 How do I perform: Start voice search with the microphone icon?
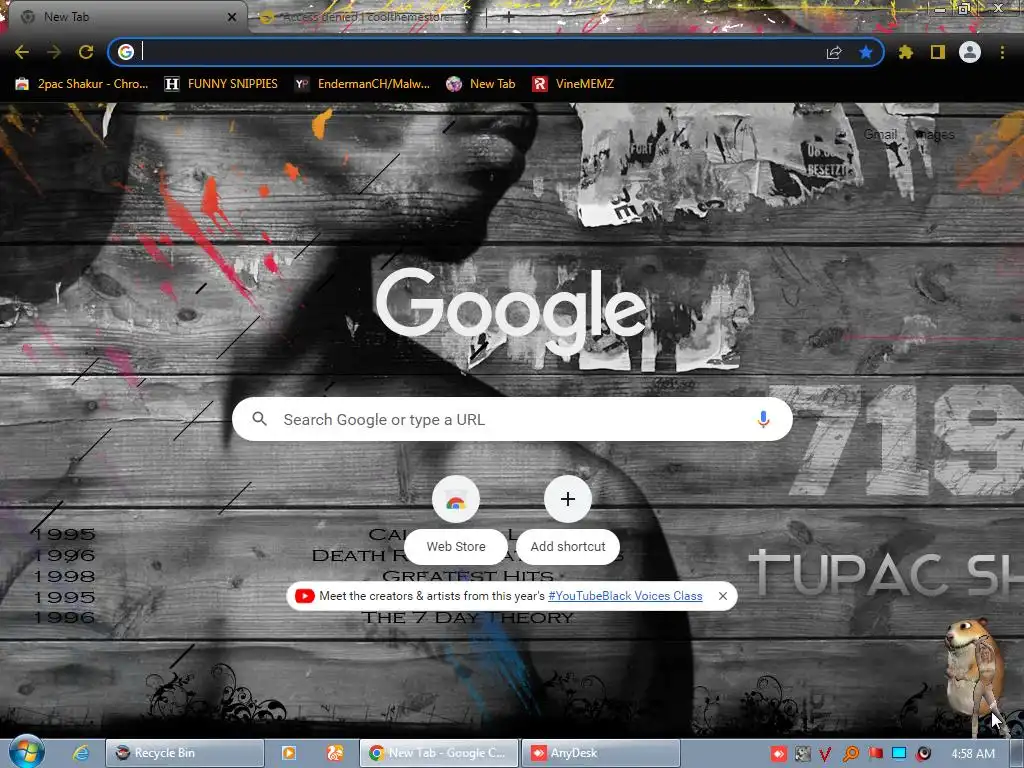[x=763, y=419]
